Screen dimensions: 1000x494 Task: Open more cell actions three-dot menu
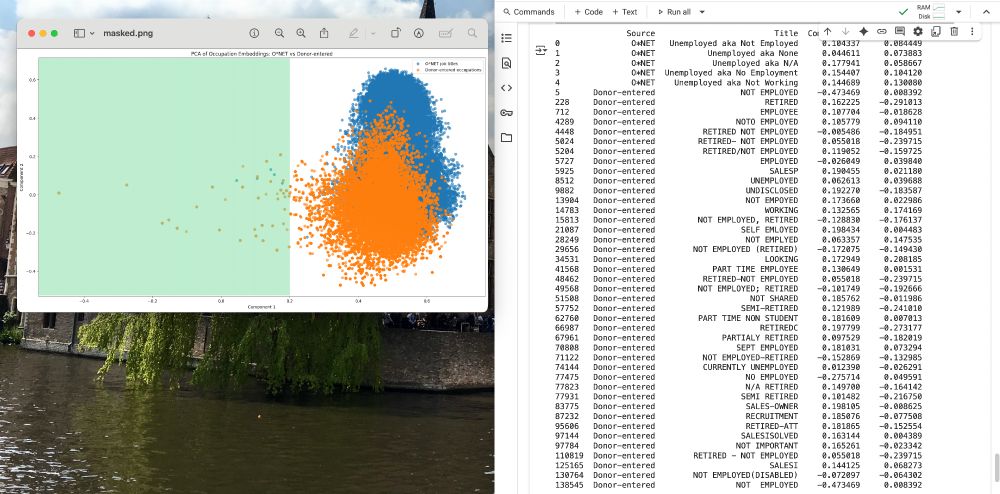[972, 31]
